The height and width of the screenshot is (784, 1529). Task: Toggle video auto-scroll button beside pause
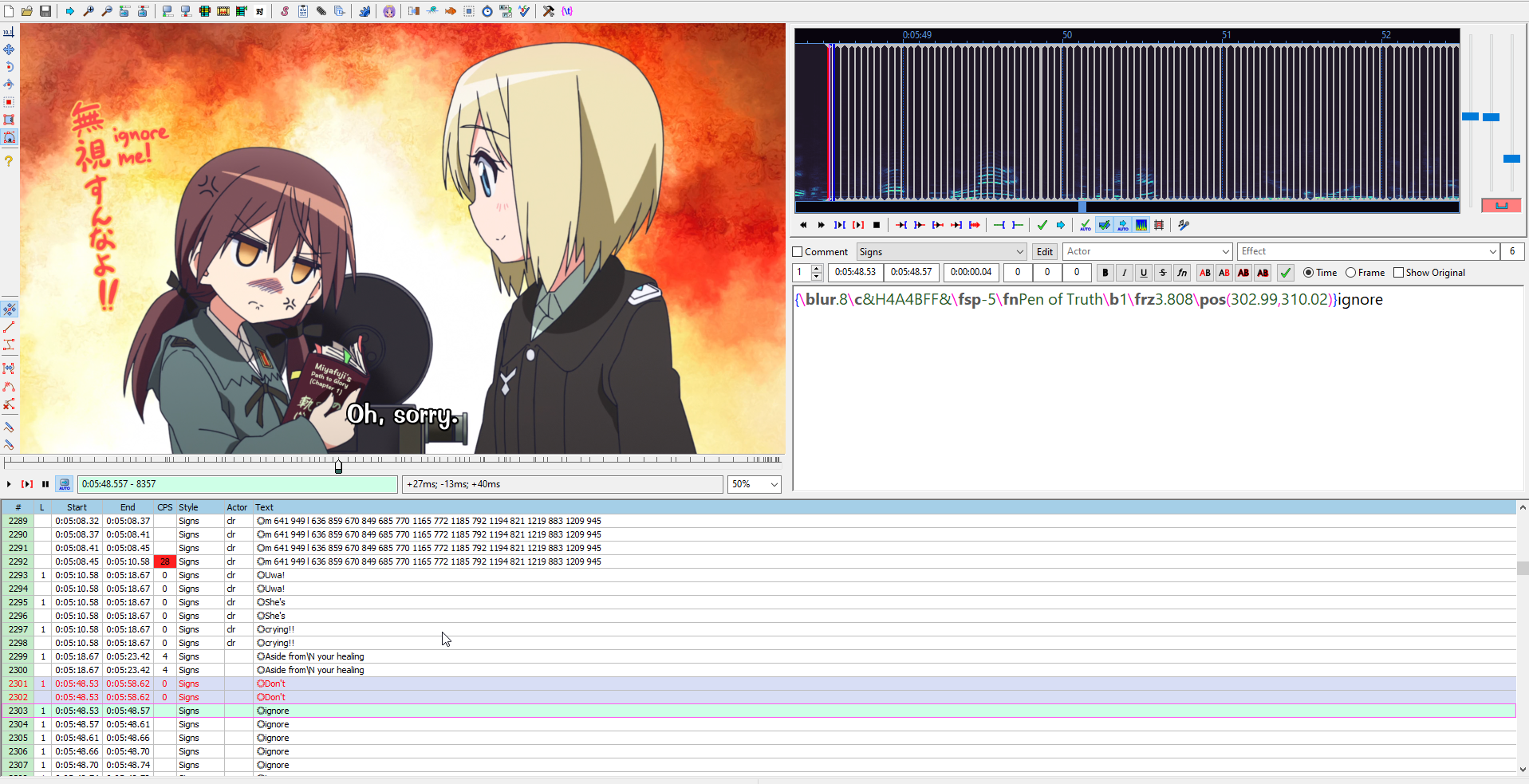click(x=65, y=484)
